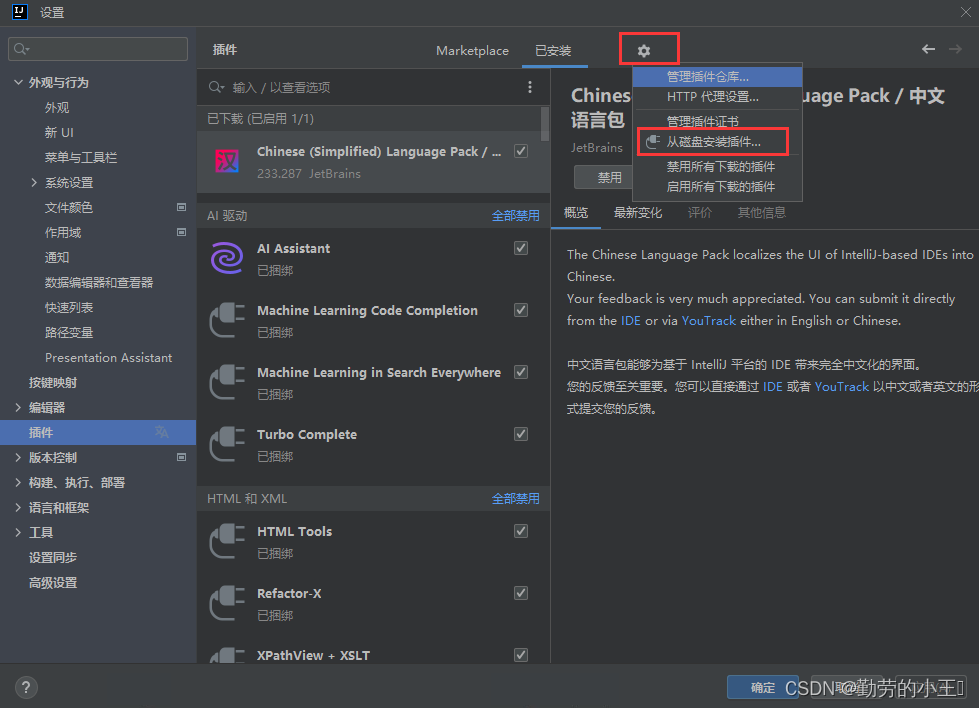Click the Machine Learning Code Completion plugin icon

227,320
